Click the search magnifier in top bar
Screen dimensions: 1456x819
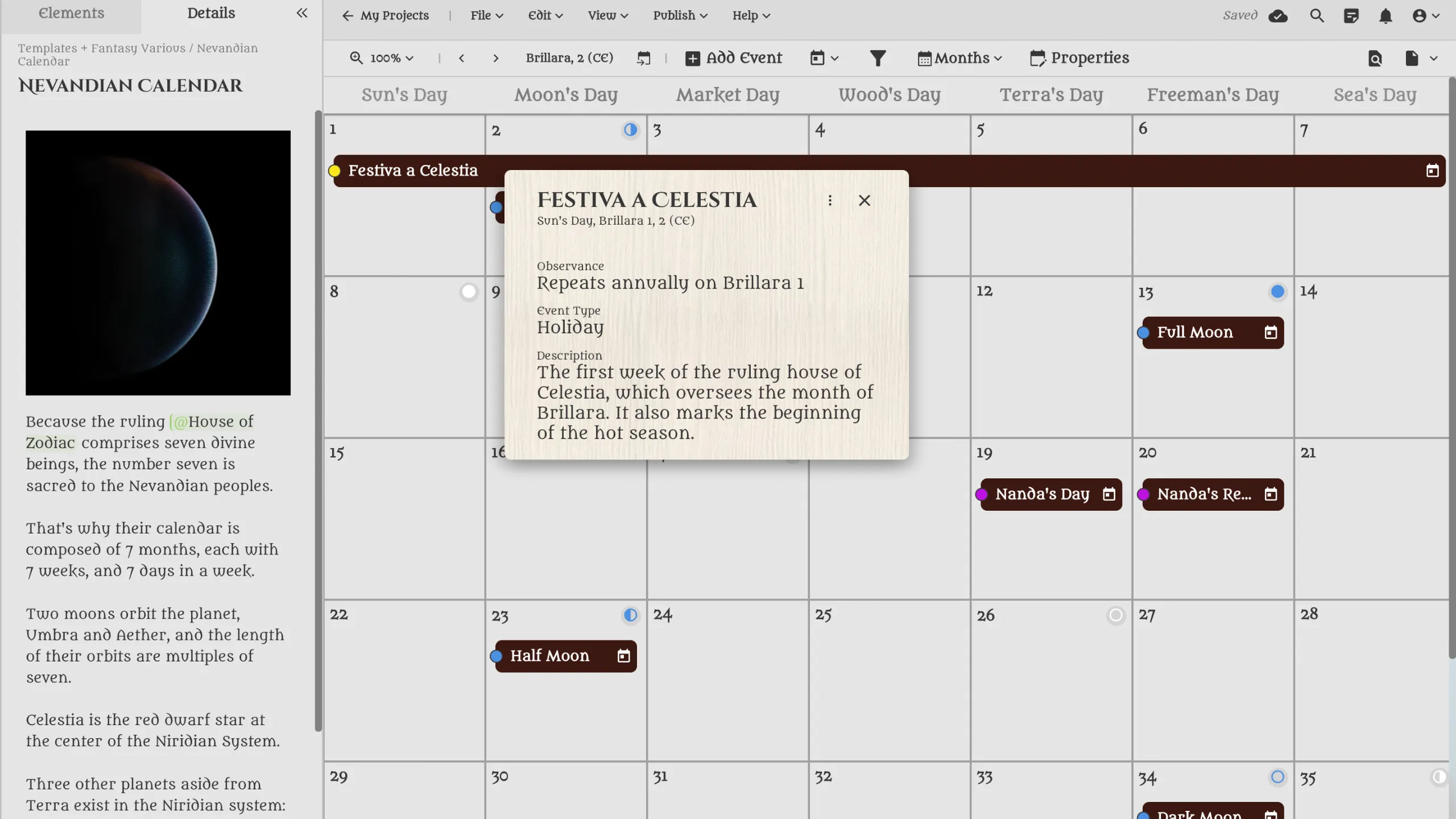1317,16
